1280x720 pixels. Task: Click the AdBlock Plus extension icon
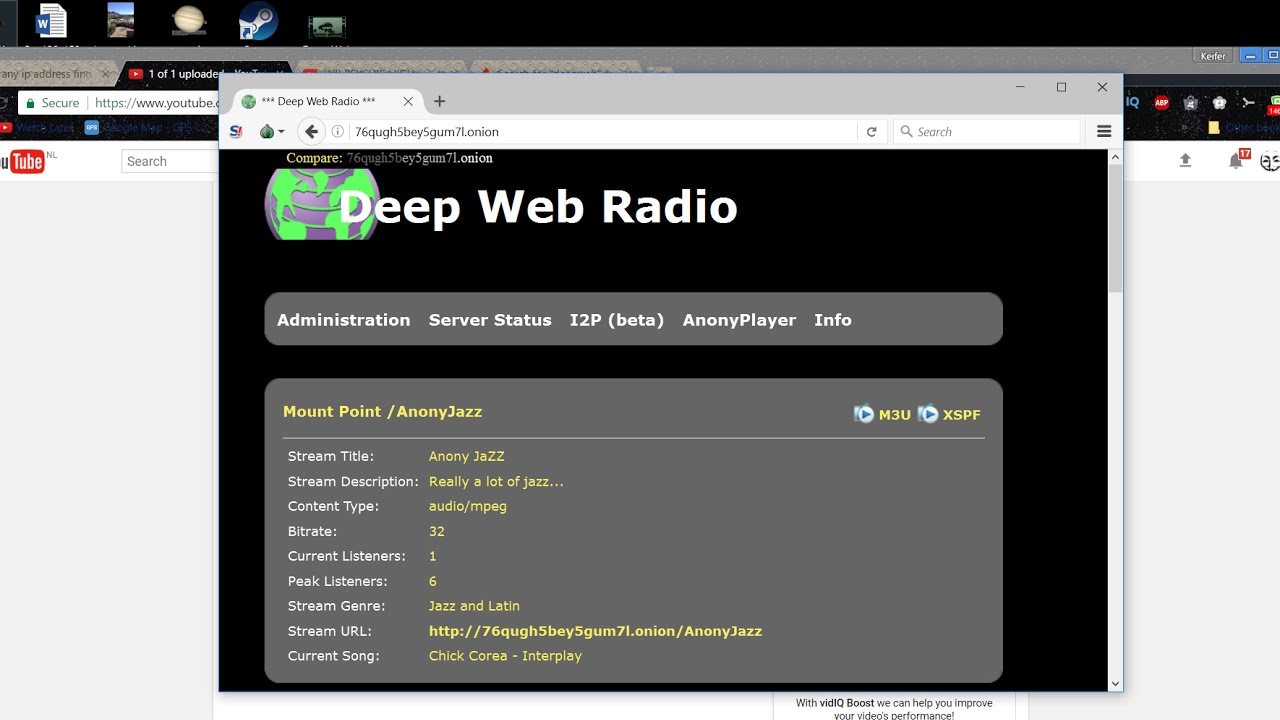(x=1161, y=102)
